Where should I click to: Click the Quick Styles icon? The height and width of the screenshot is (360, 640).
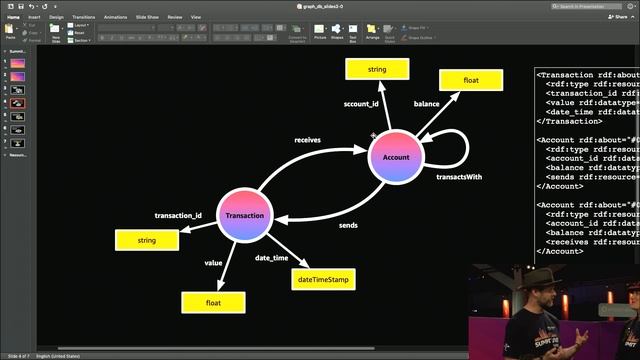[389, 29]
